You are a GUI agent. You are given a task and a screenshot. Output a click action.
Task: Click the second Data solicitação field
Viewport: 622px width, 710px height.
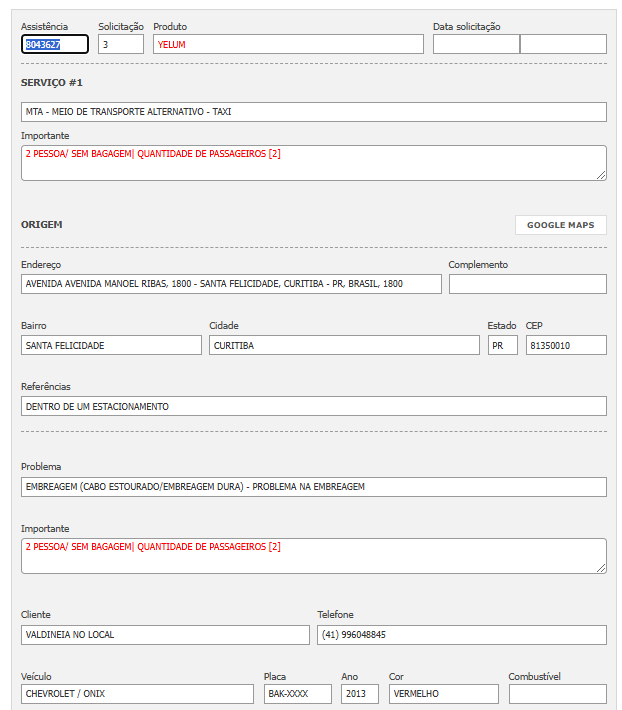tap(563, 44)
